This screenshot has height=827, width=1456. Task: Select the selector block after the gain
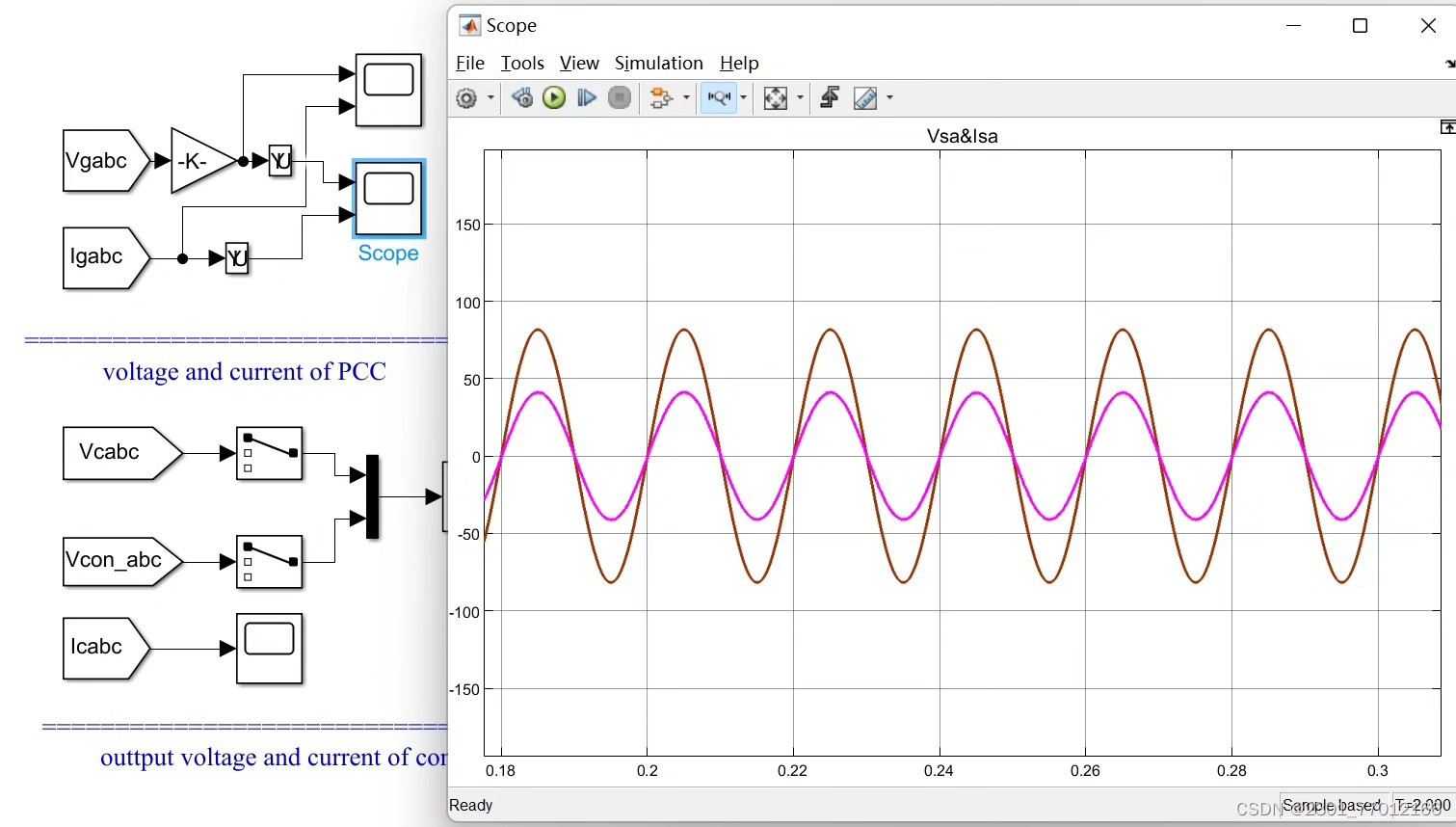pyautogui.click(x=280, y=161)
